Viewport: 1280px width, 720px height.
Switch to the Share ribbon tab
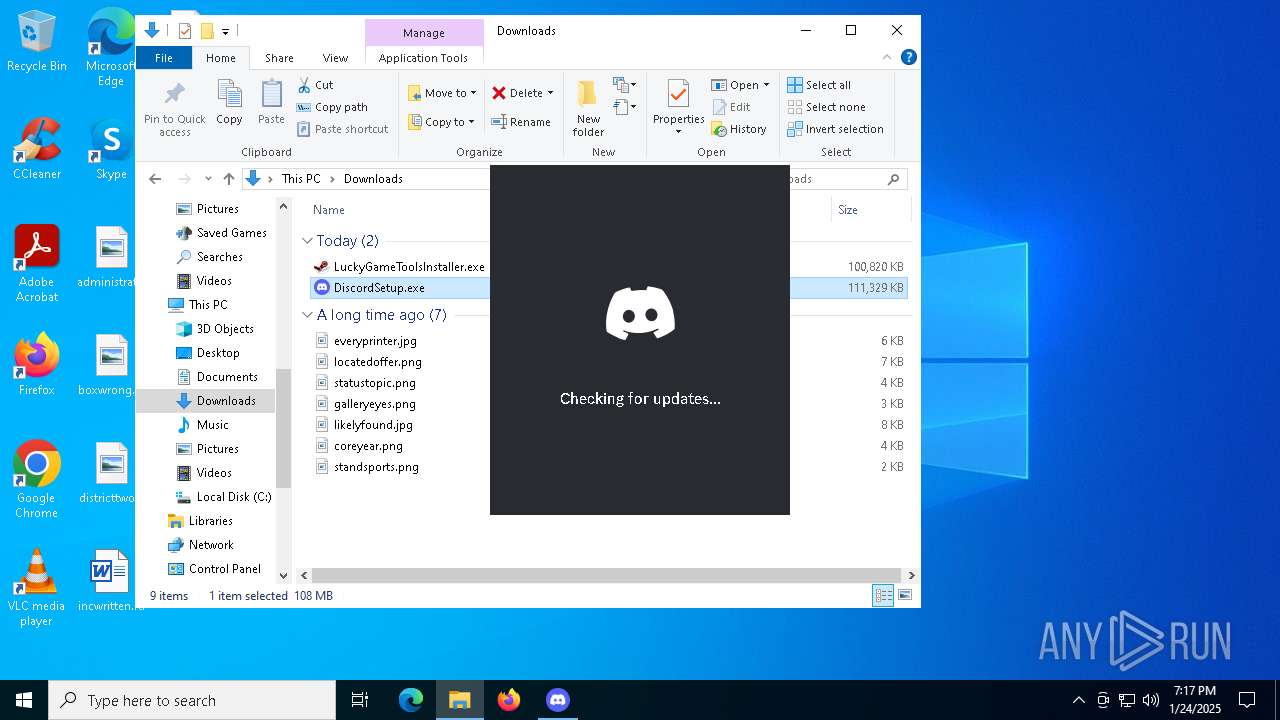(279, 58)
